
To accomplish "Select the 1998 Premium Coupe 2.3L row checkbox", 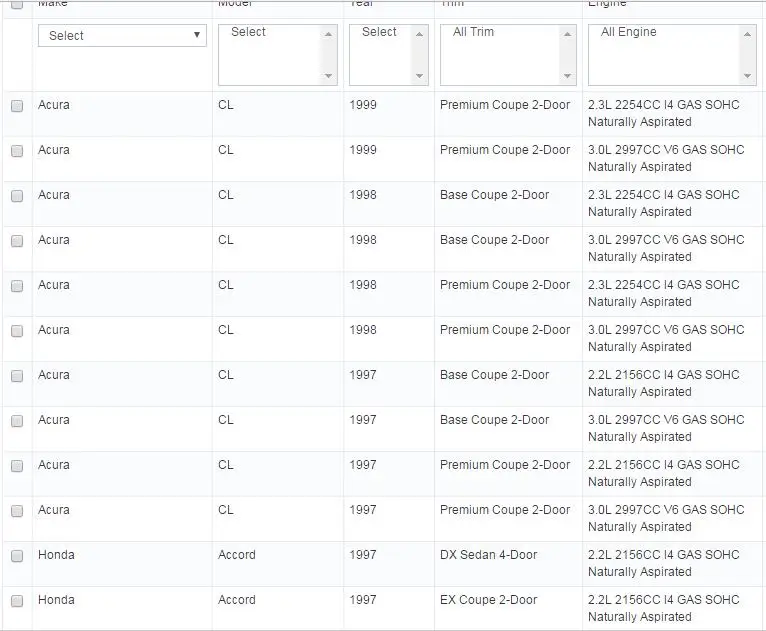I will (x=17, y=286).
